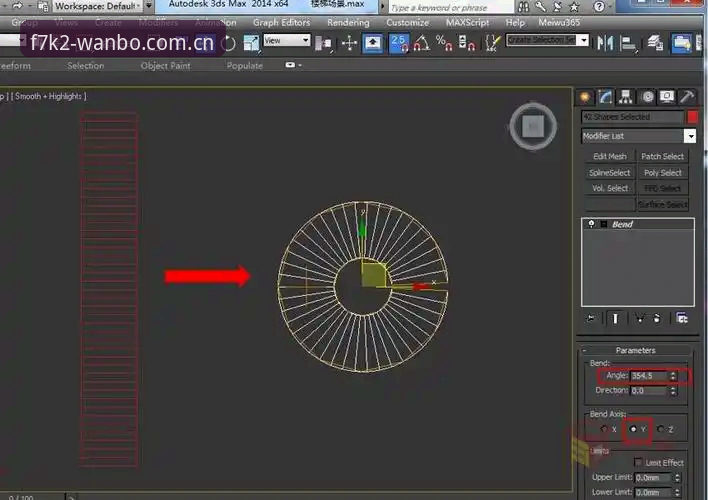Click the Select and Uniform Scale tool
This screenshot has height=500, width=708.
(251, 43)
